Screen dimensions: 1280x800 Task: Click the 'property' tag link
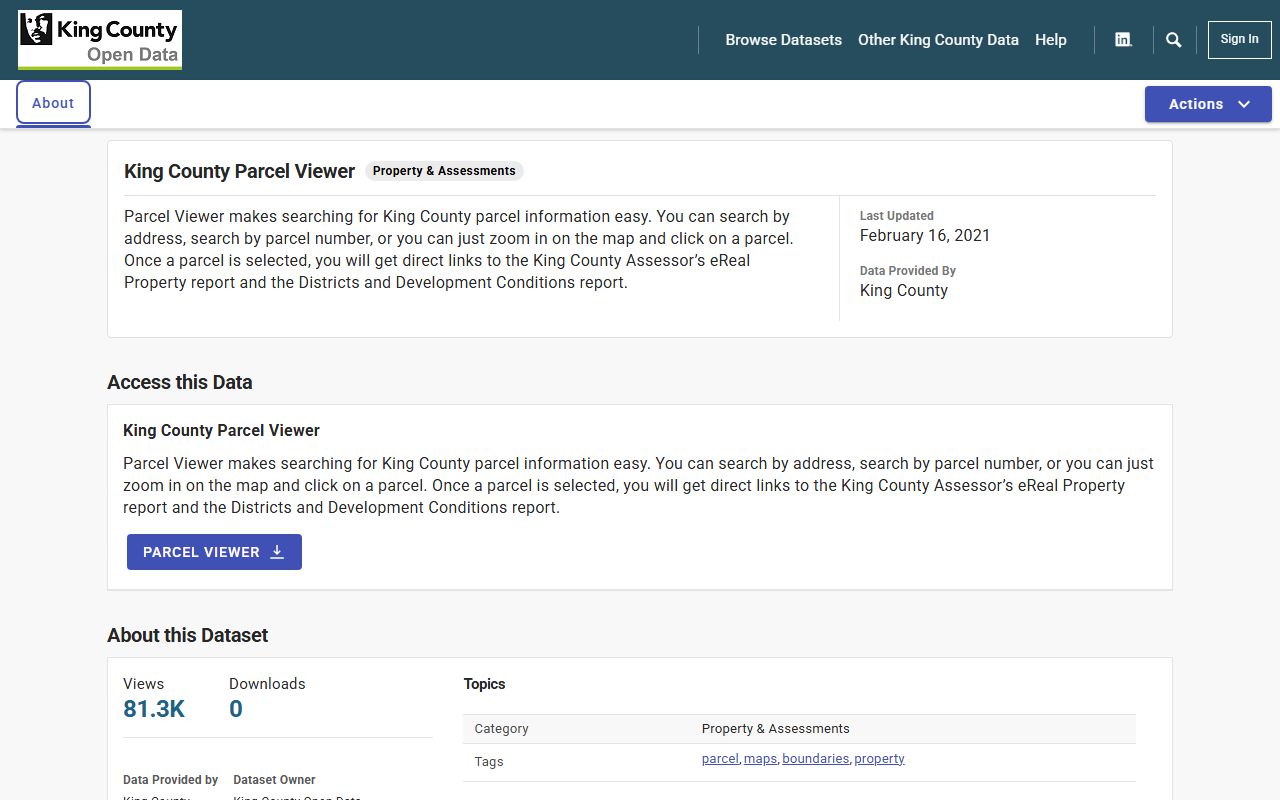click(879, 759)
